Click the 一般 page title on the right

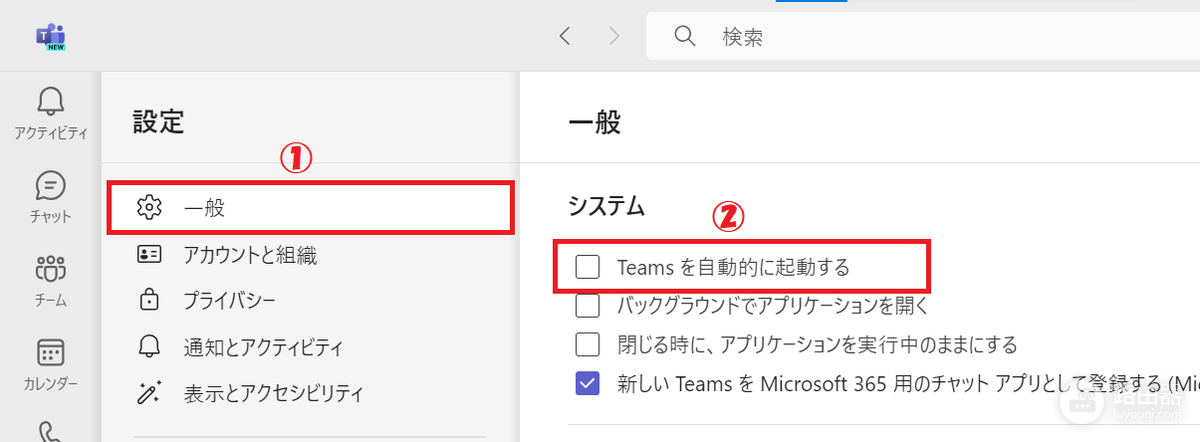[594, 123]
